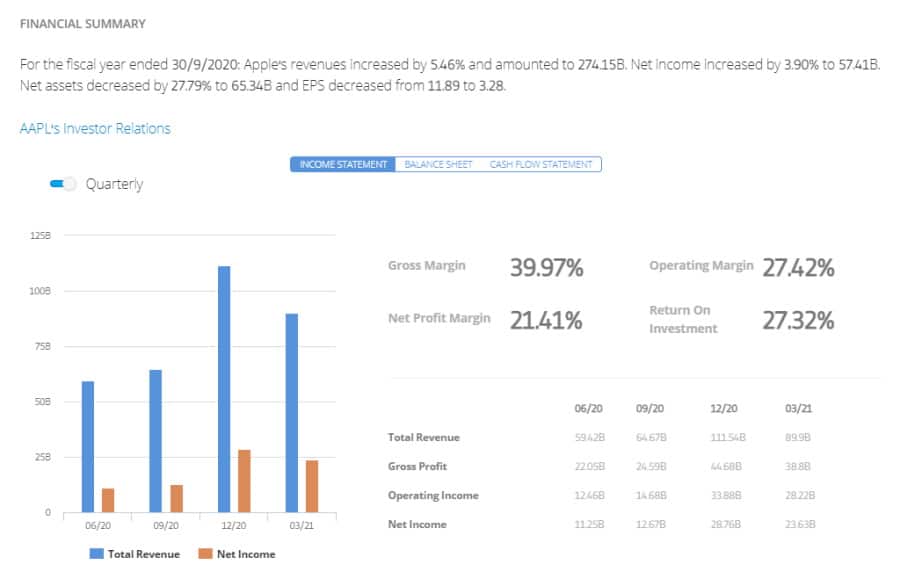Click the Operating Income row label

coord(433,495)
